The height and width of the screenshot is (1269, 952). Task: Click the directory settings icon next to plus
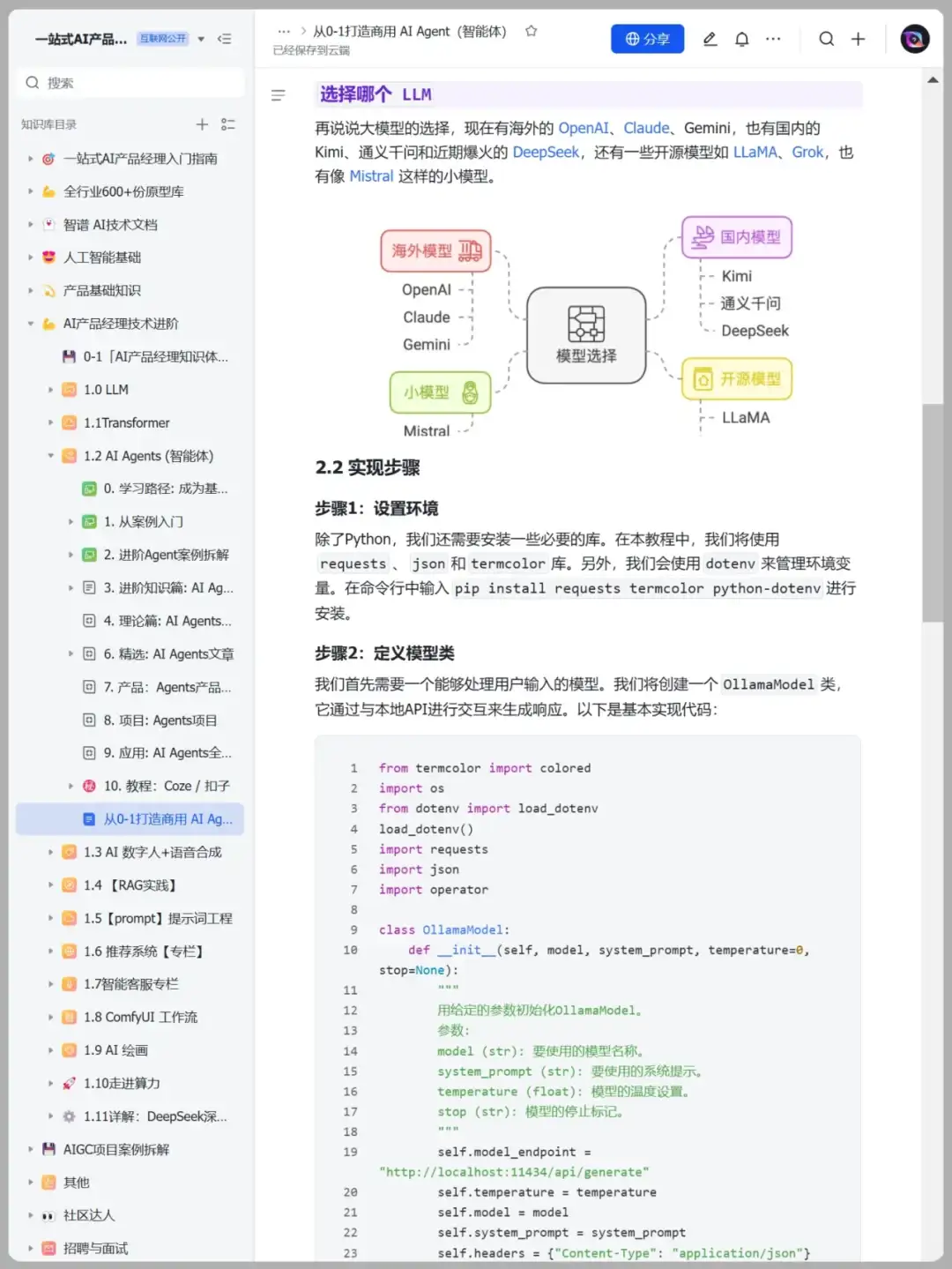click(x=228, y=124)
